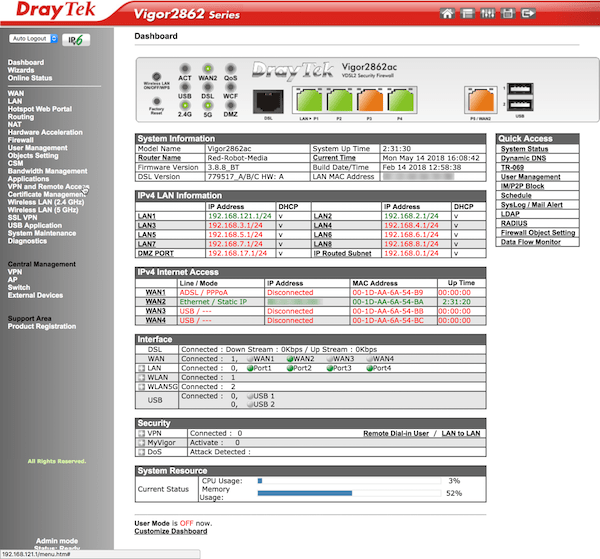Open System Status quick access link
600x559 pixels.
coord(524,149)
